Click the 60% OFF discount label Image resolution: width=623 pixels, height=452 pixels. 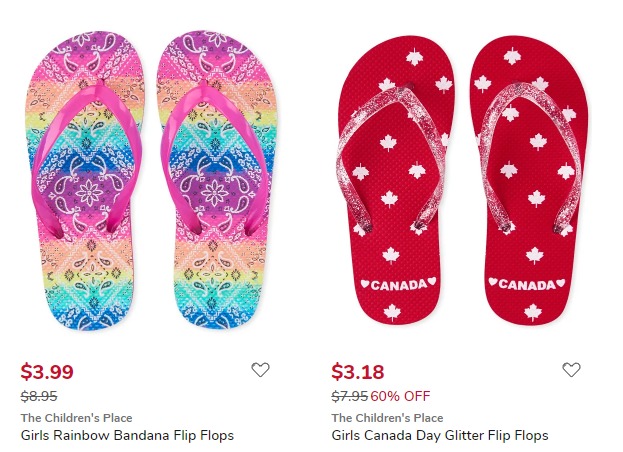[x=400, y=396]
